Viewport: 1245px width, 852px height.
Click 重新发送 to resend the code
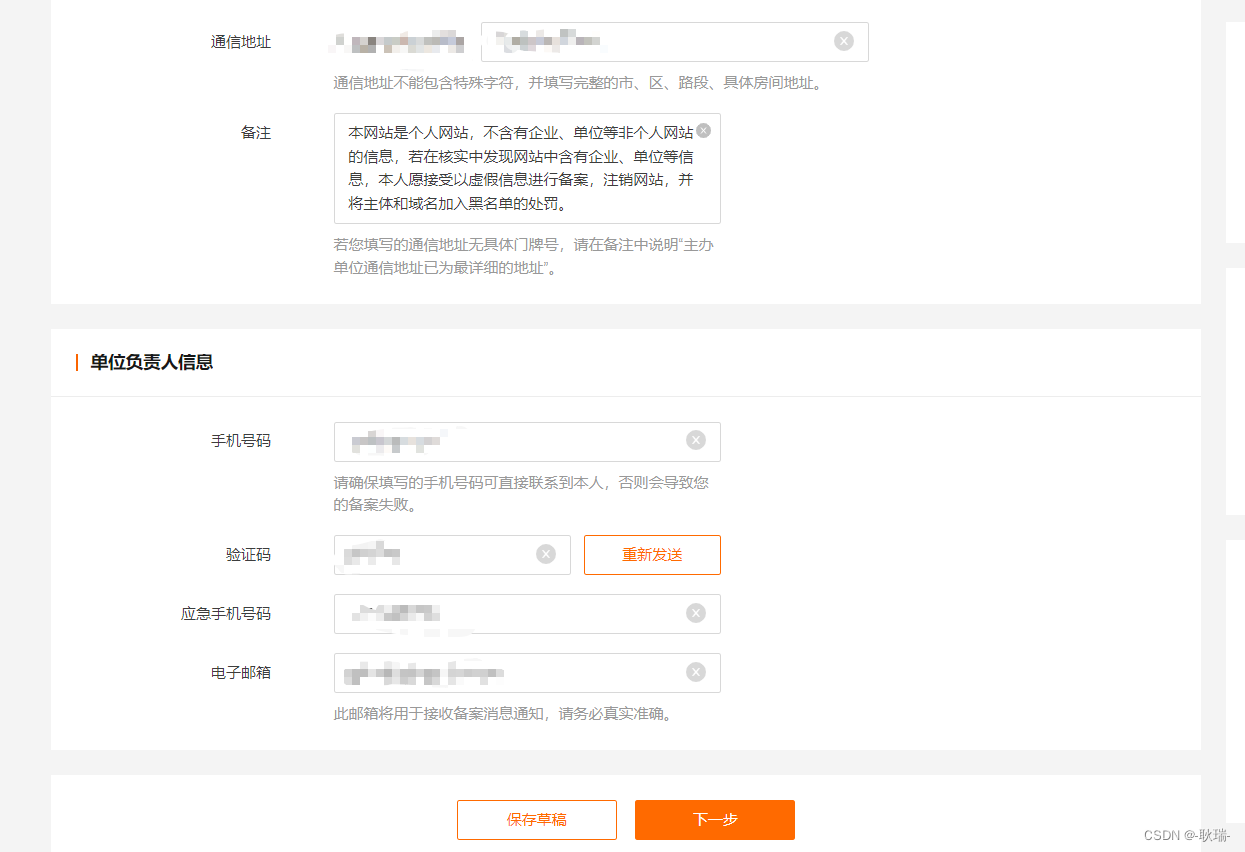[x=652, y=555]
